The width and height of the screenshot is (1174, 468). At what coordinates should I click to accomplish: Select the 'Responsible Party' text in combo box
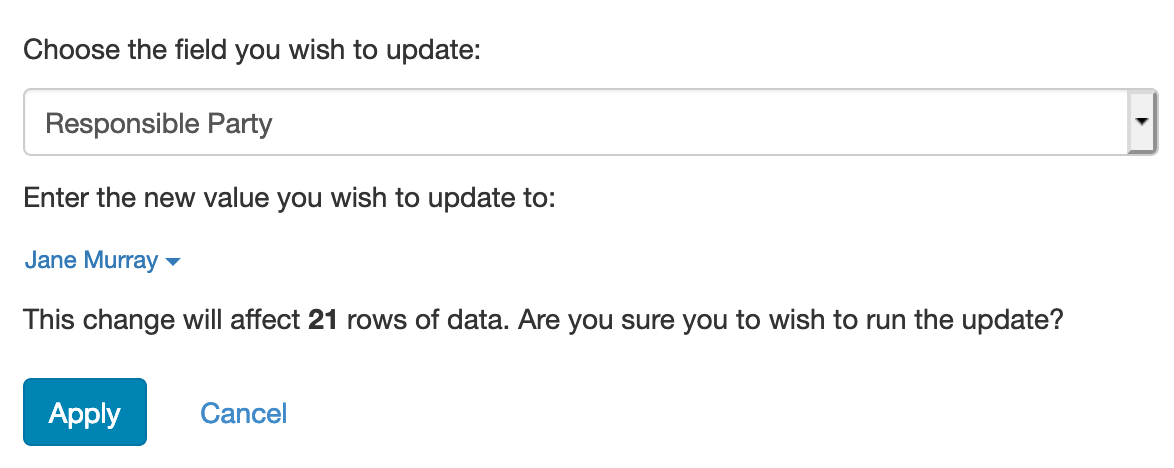pyautogui.click(x=159, y=124)
